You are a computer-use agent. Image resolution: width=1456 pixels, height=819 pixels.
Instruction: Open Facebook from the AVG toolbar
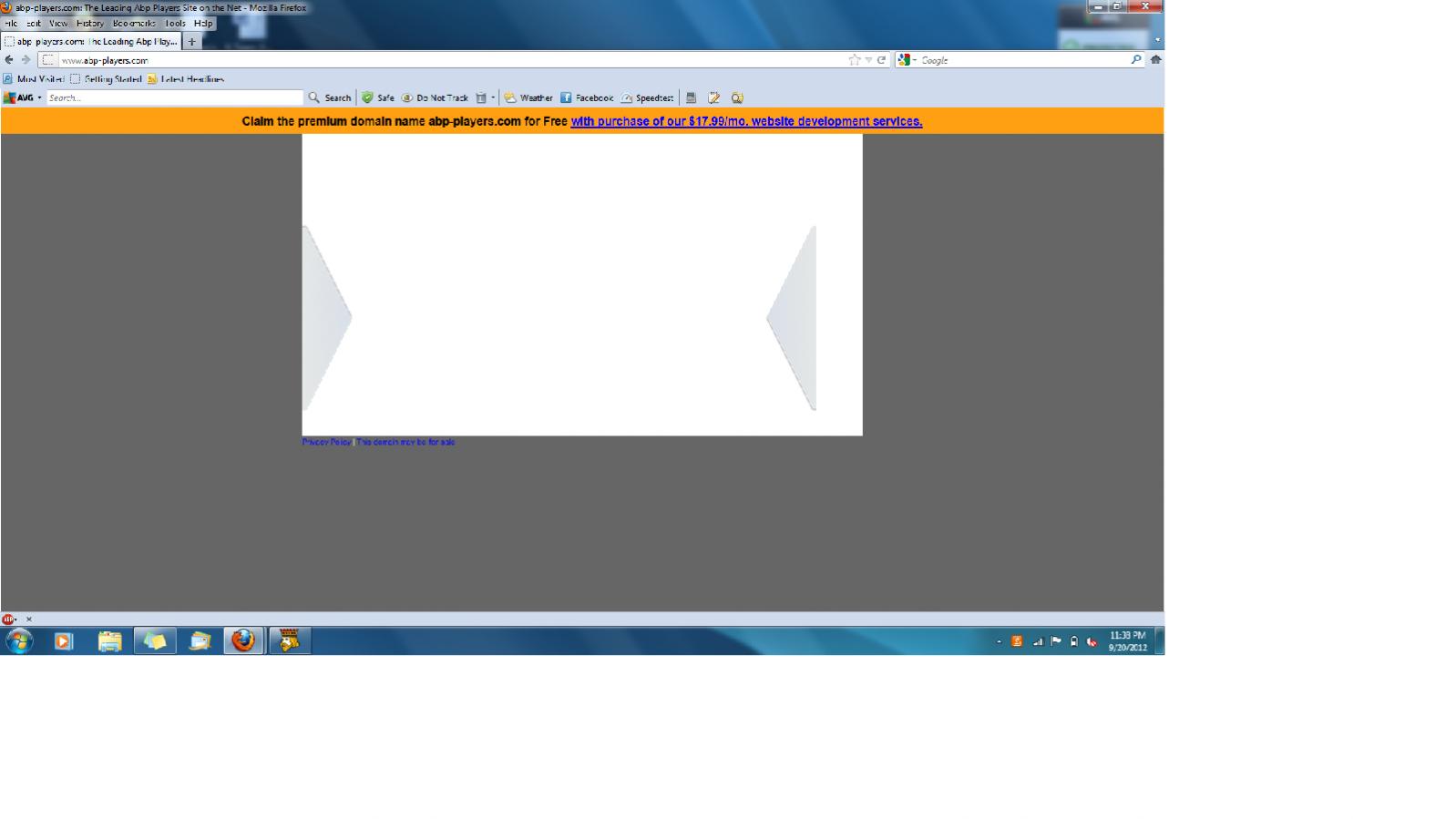[586, 97]
